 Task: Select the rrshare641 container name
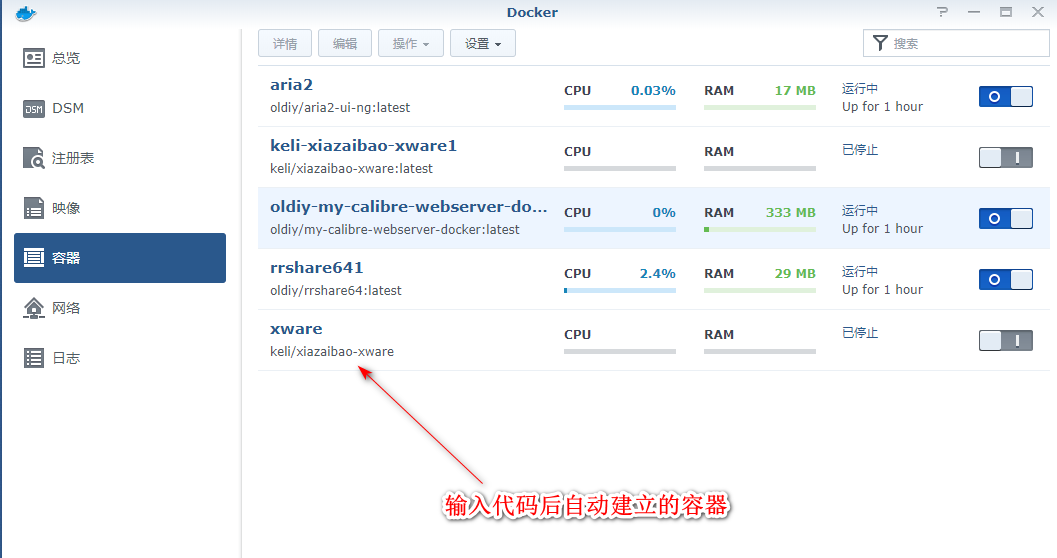click(316, 268)
